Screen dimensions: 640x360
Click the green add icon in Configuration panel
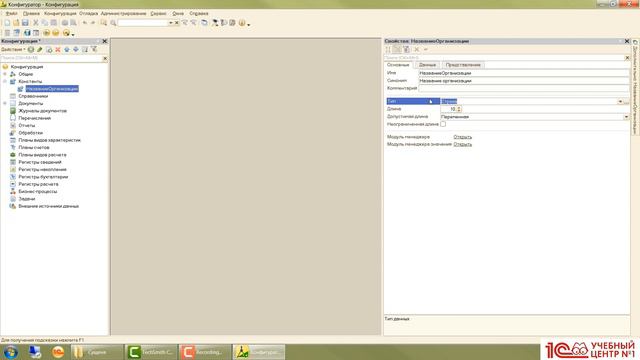(x=31, y=49)
